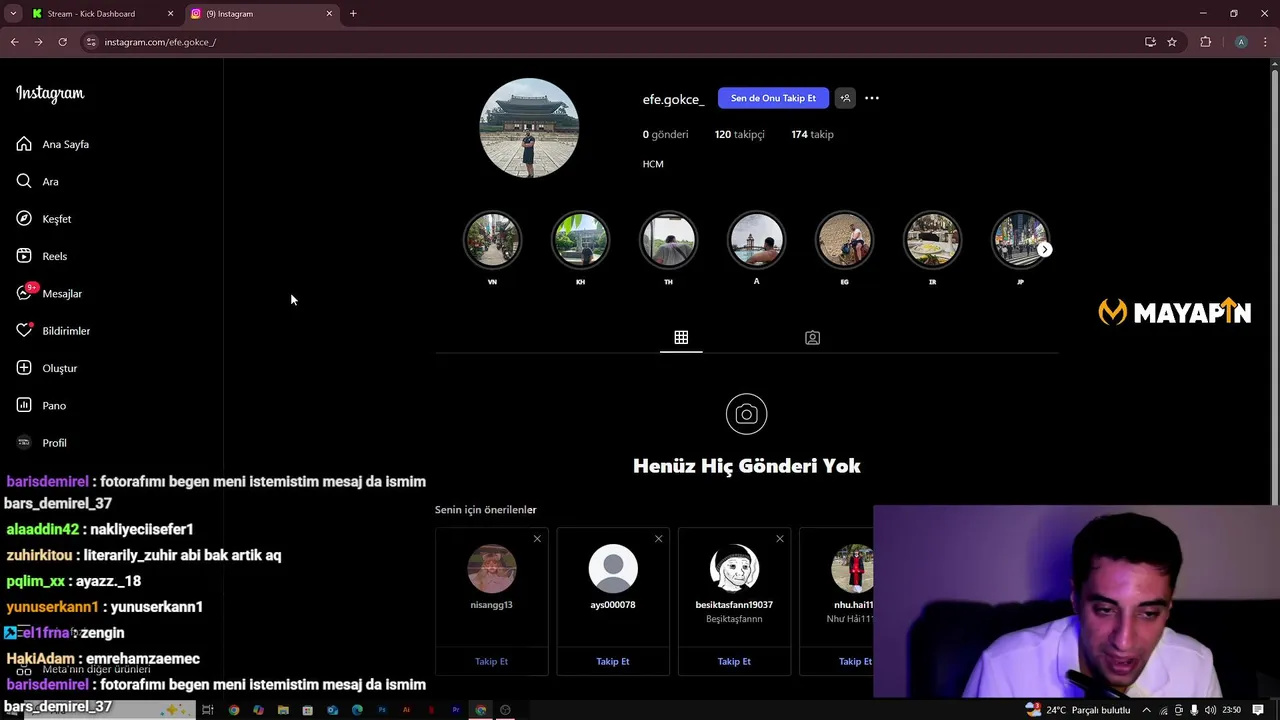Viewport: 1280px width, 720px height.
Task: Open the tab search dropdown arrow
Action: 12,14
